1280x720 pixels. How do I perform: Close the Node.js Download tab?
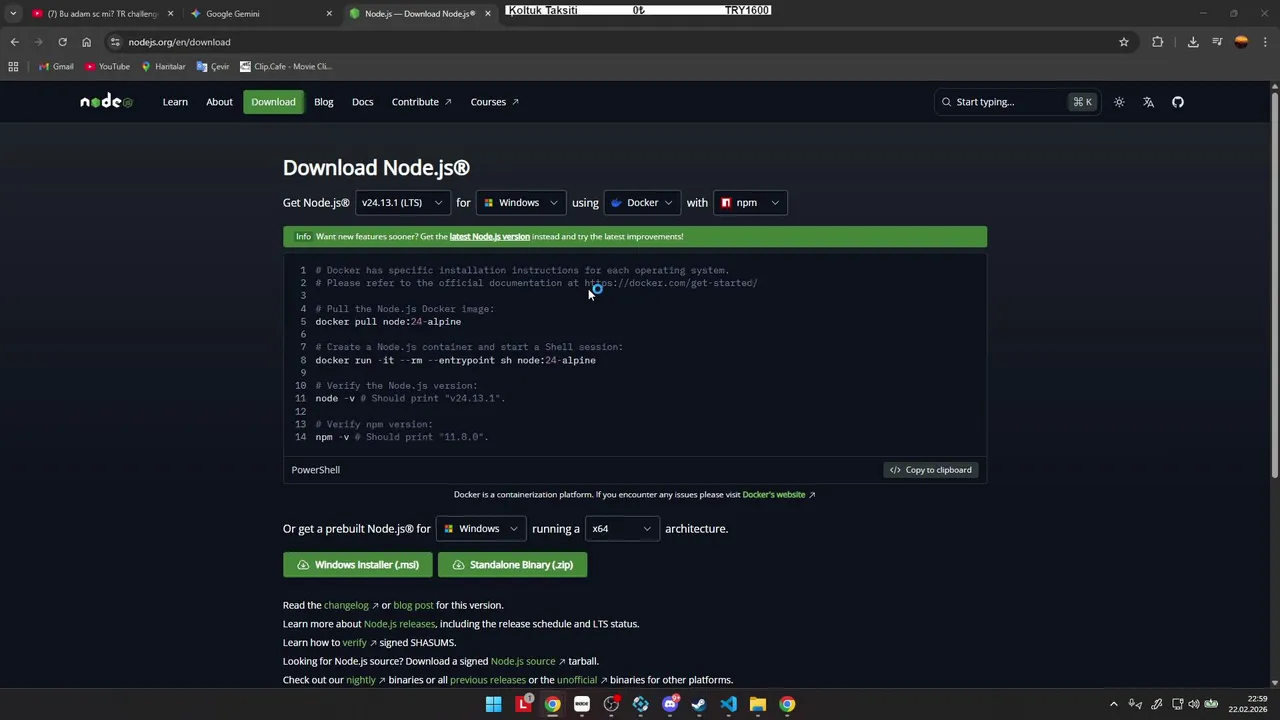coord(487,14)
